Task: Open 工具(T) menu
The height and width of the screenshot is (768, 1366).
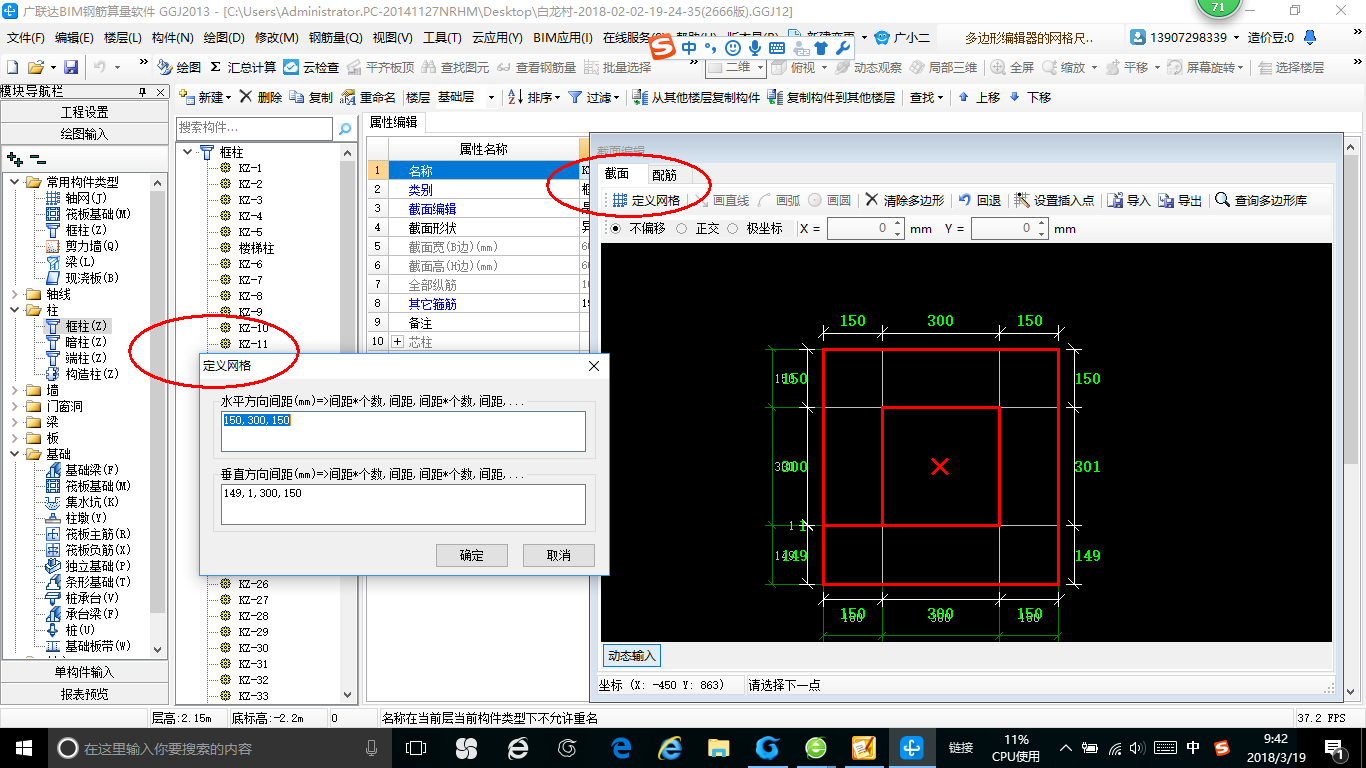Action: (x=442, y=38)
